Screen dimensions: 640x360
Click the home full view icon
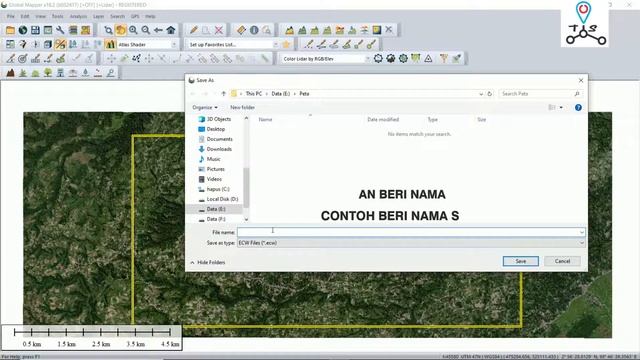pyautogui.click(x=171, y=30)
